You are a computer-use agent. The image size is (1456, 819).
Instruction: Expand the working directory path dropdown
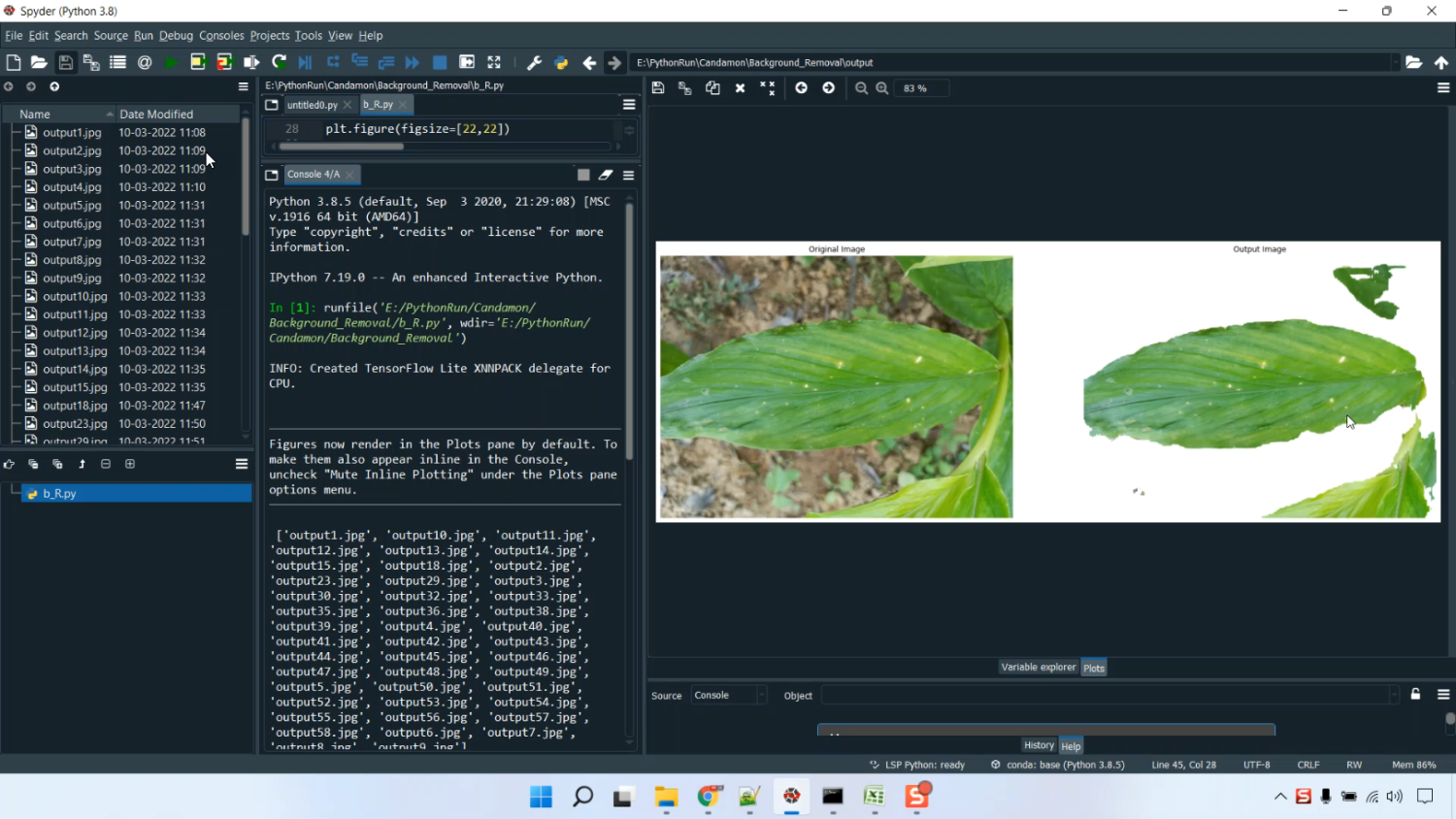1395,62
